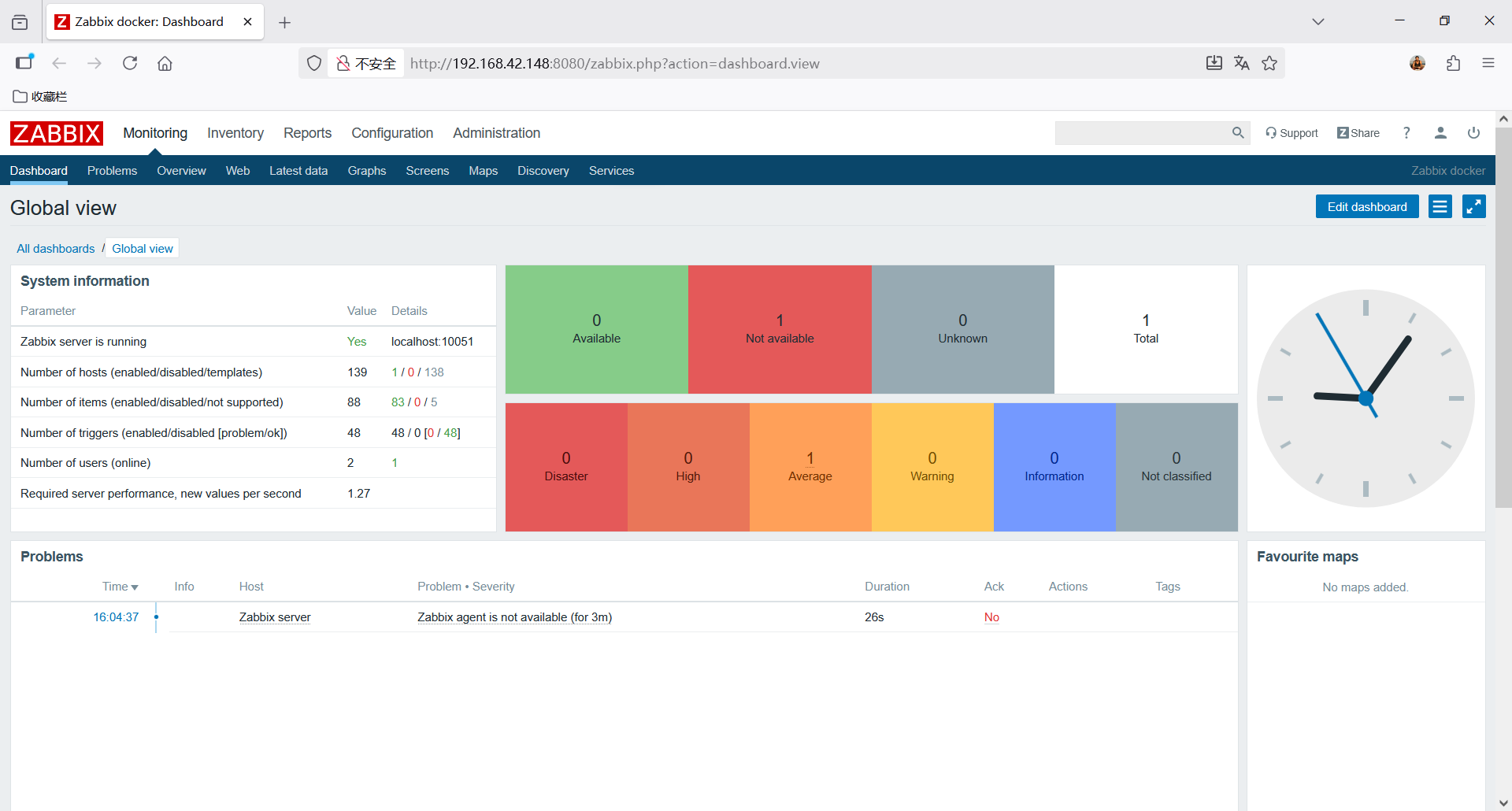Click the shield tracking protection icon
Image resolution: width=1512 pixels, height=811 pixels.
314,63
